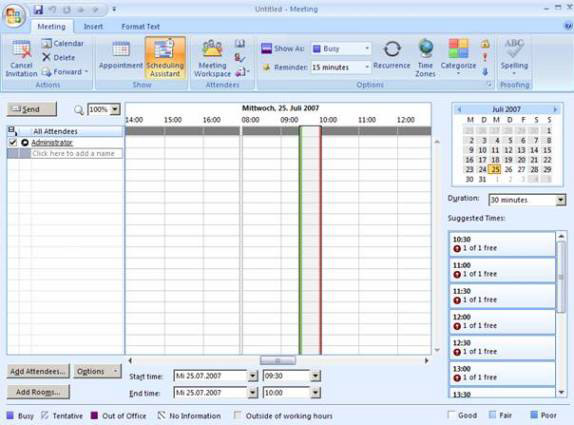Viewport: 574px width, 425px height.
Task: Open the End time 10:00 dropdown
Action: (x=316, y=393)
